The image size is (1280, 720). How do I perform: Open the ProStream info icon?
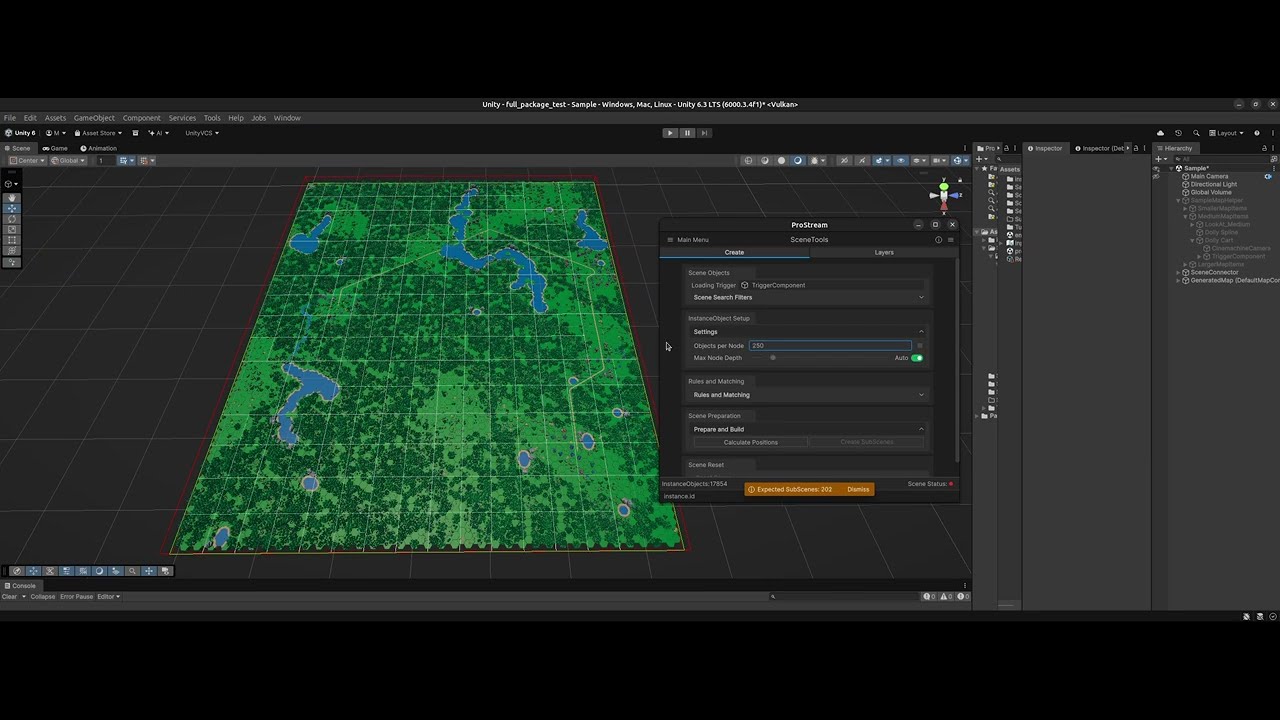click(938, 240)
